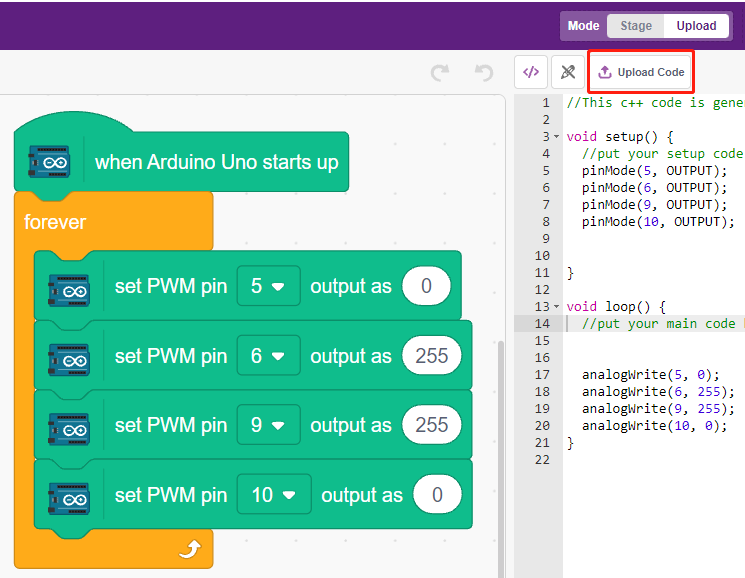Click Arduino icon on the starts-up block
Viewport: 745px width, 578px height.
pyautogui.click(x=49, y=162)
